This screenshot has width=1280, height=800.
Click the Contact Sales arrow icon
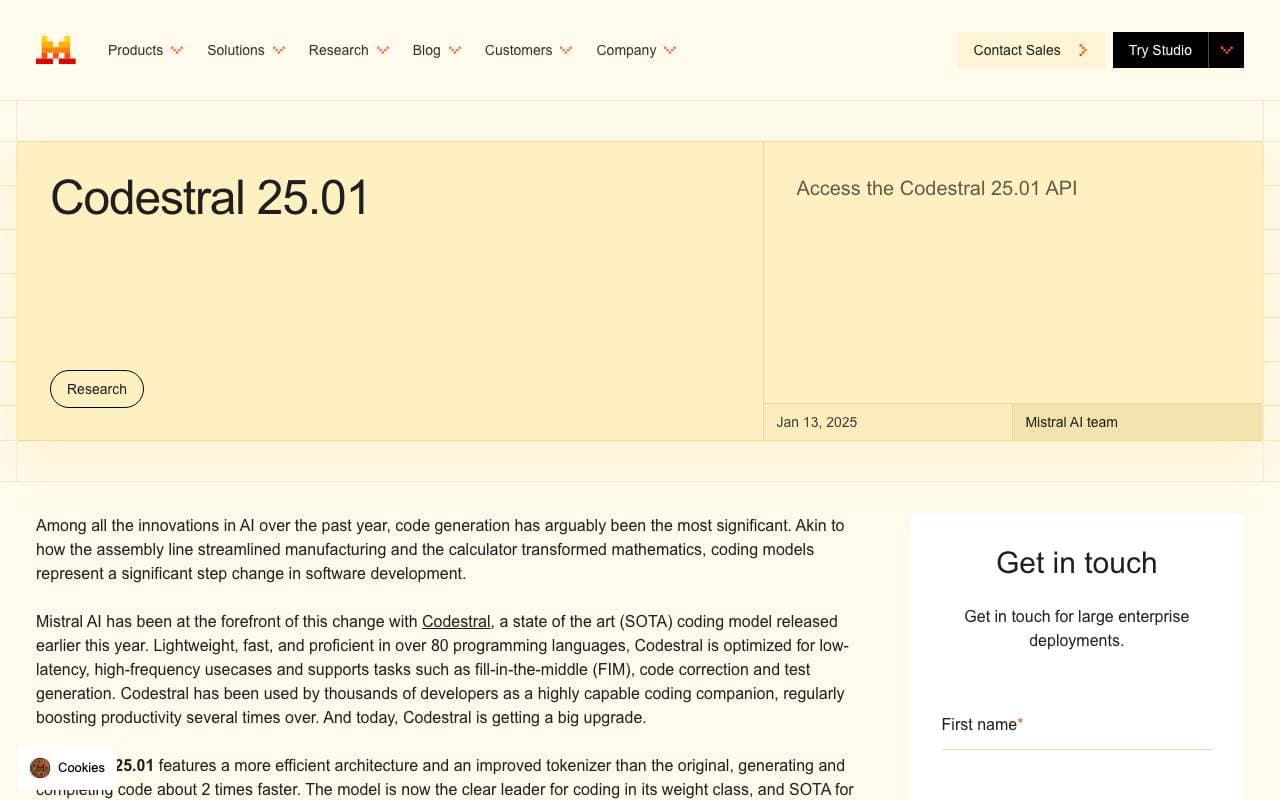click(x=1083, y=50)
